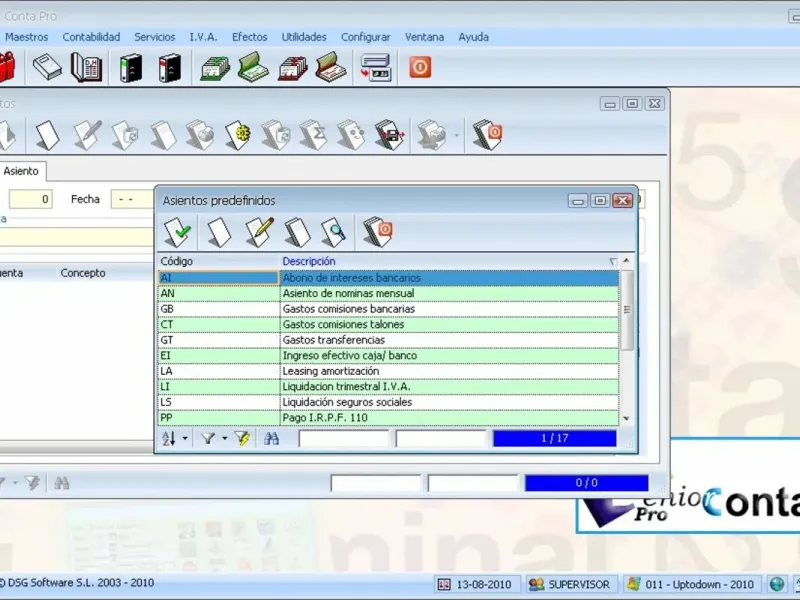
Task: Open the I.V.A. menu
Action: pyautogui.click(x=203, y=37)
